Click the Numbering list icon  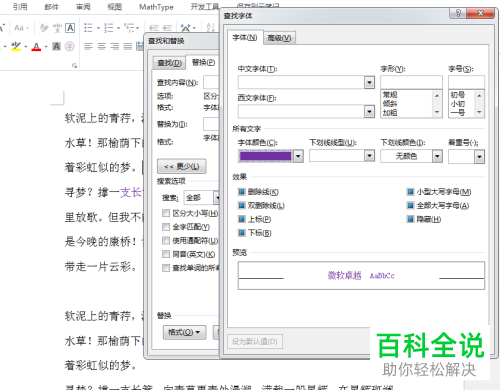pyautogui.click(x=109, y=28)
